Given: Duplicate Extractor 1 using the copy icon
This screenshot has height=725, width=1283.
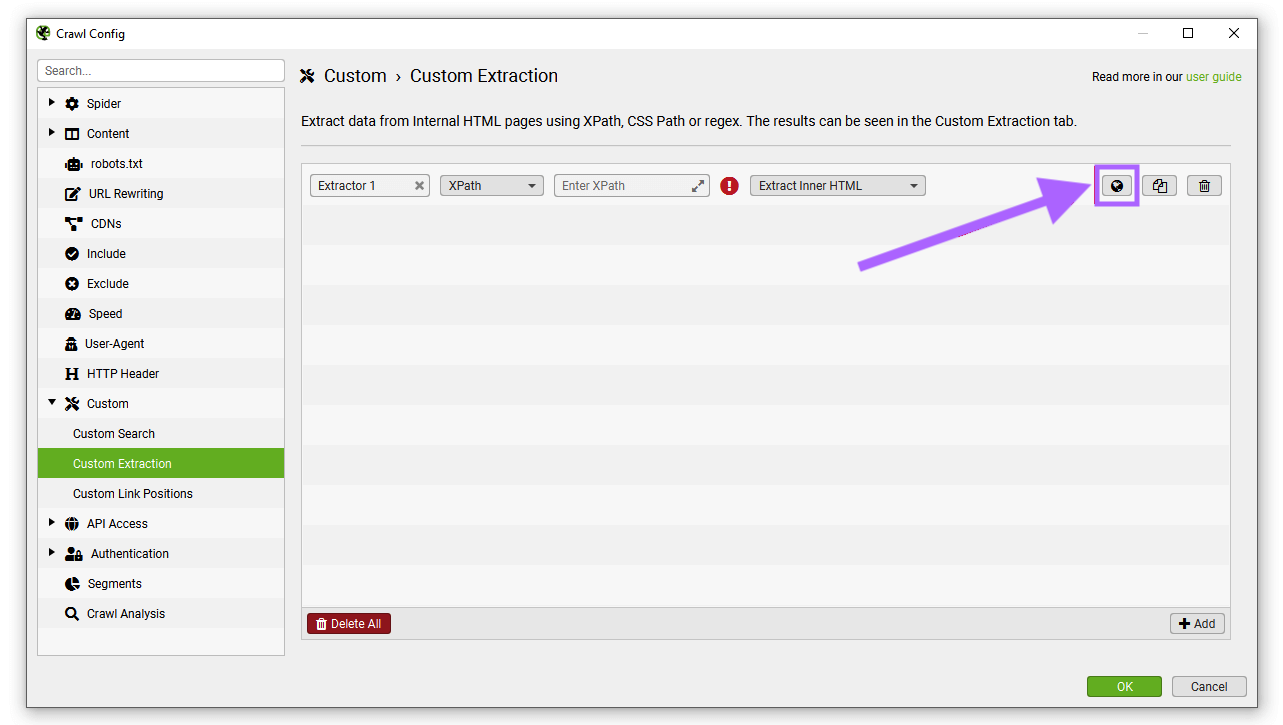Looking at the screenshot, I should coord(1159,185).
